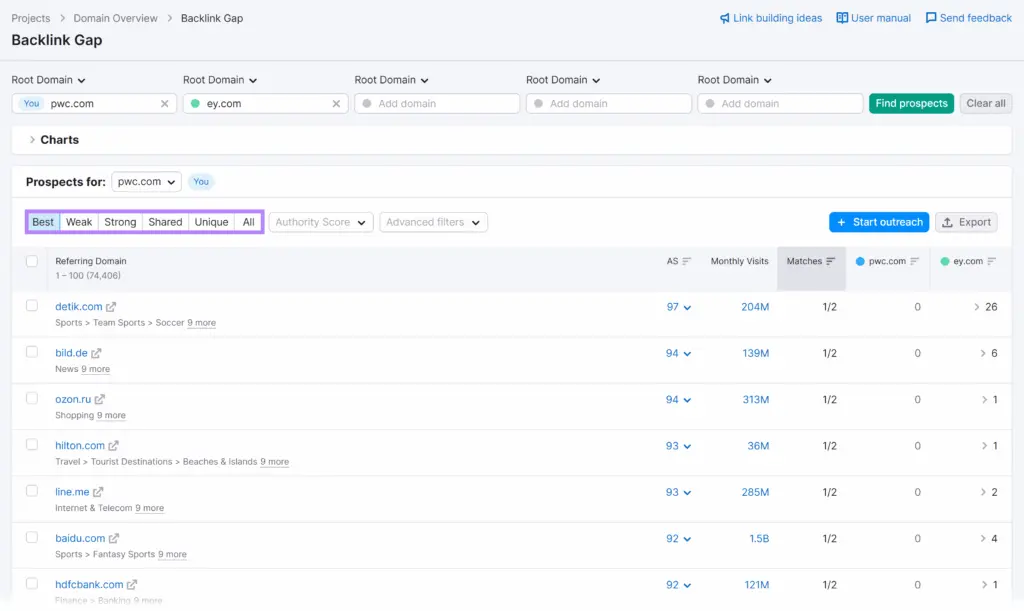The image size is (1024, 611).
Task: Switch to the Weak prospects tab
Action: pos(79,222)
